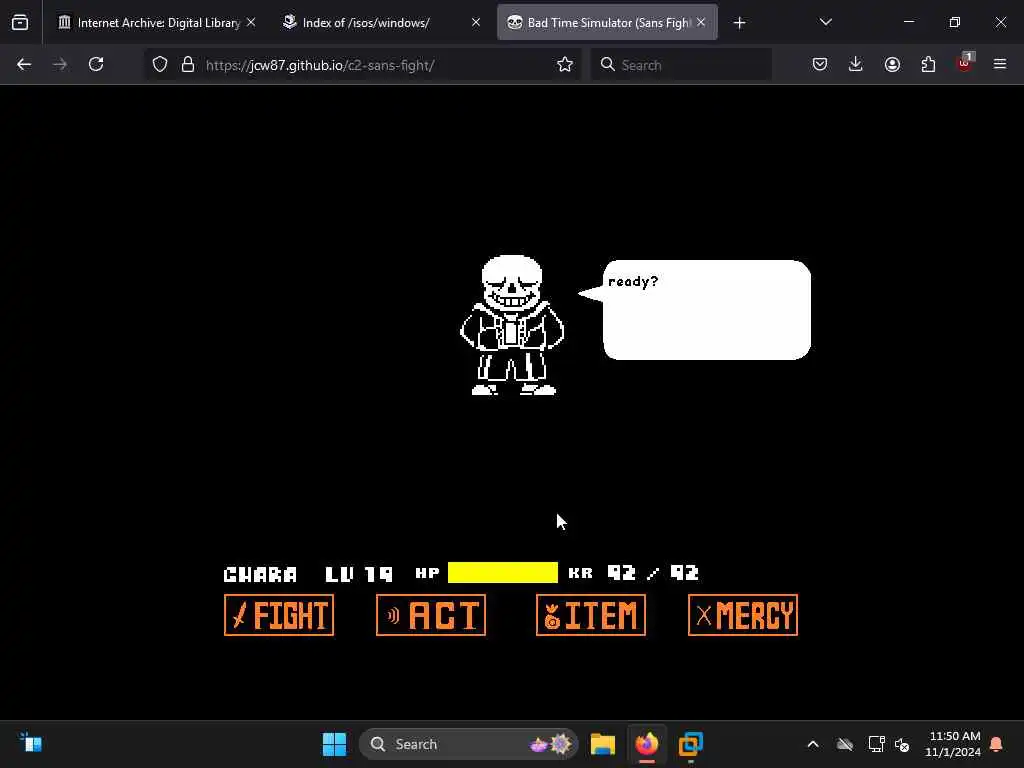Image resolution: width=1024 pixels, height=768 pixels.
Task: Close the Bad Time Simulator tab
Action: 701,23
